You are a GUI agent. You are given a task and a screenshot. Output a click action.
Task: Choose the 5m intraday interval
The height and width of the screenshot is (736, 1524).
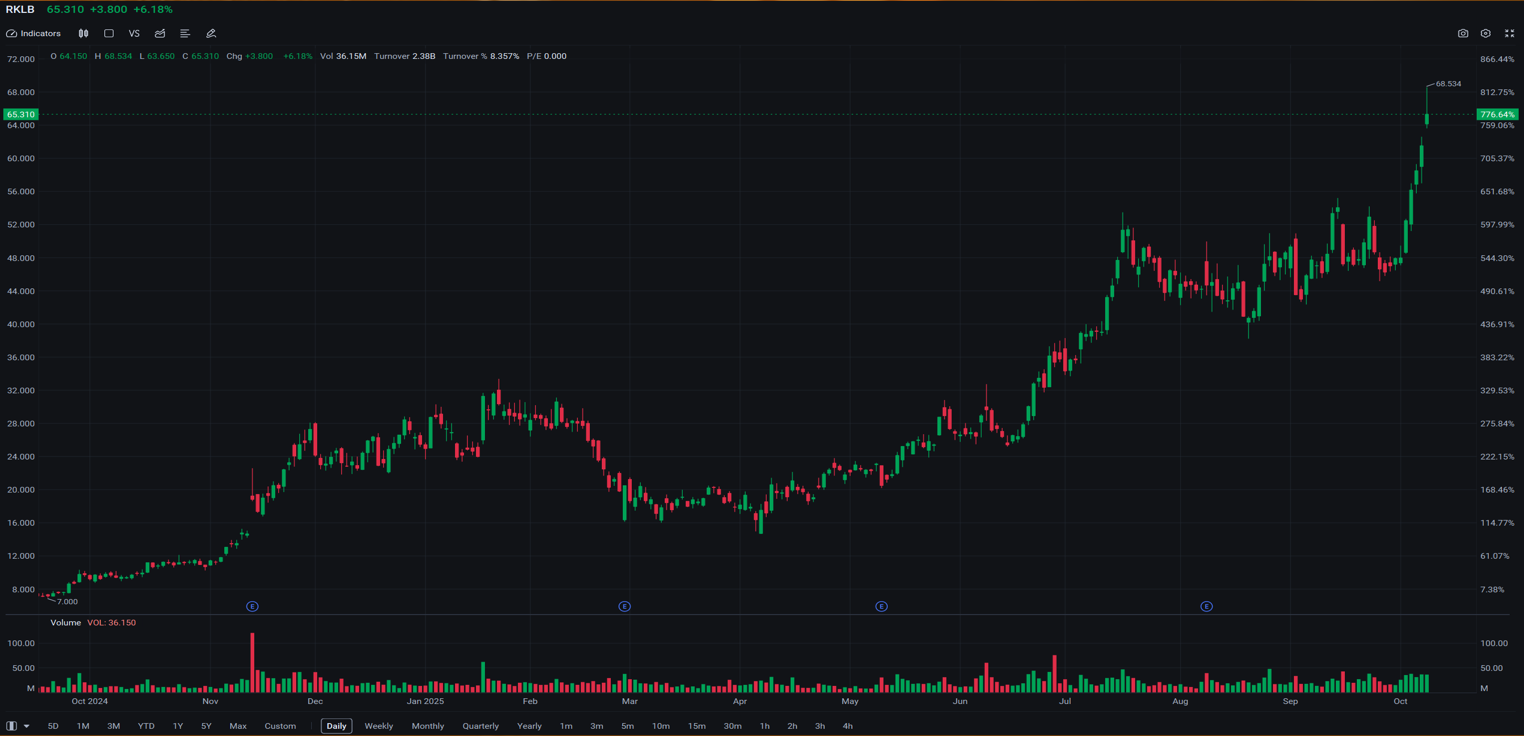coord(628,726)
